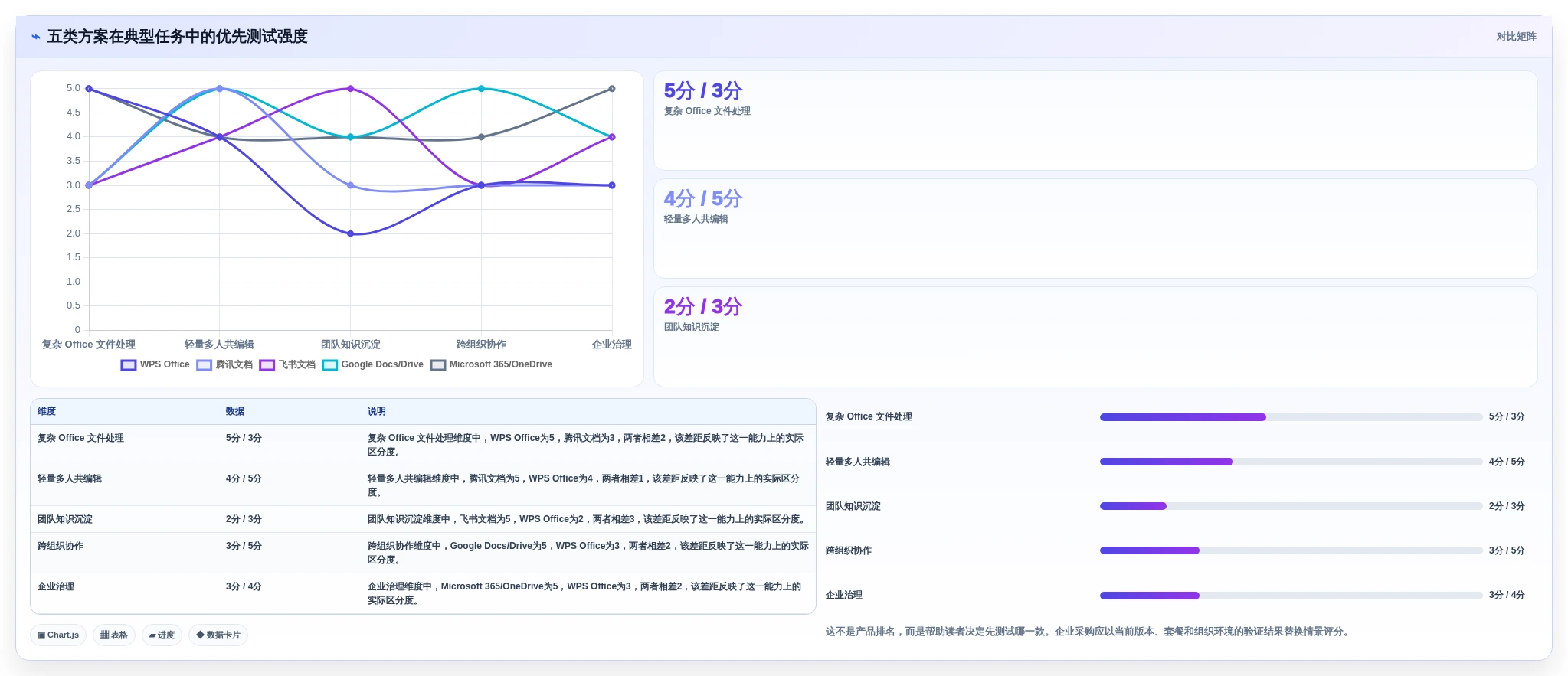1568x676 pixels.
Task: Click the 轻量多人共编辑 progress bar
Action: pos(1291,462)
